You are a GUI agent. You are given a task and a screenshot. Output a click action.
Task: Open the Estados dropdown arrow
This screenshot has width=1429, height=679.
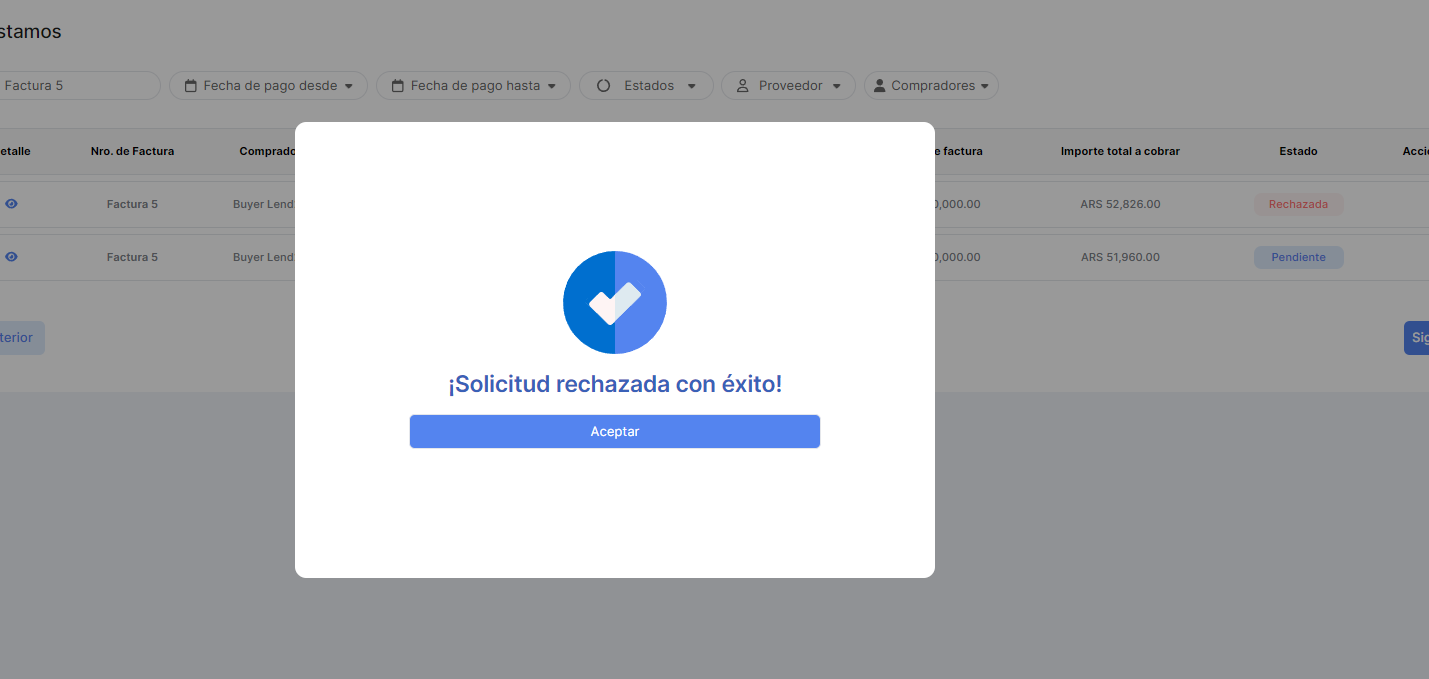(x=691, y=86)
